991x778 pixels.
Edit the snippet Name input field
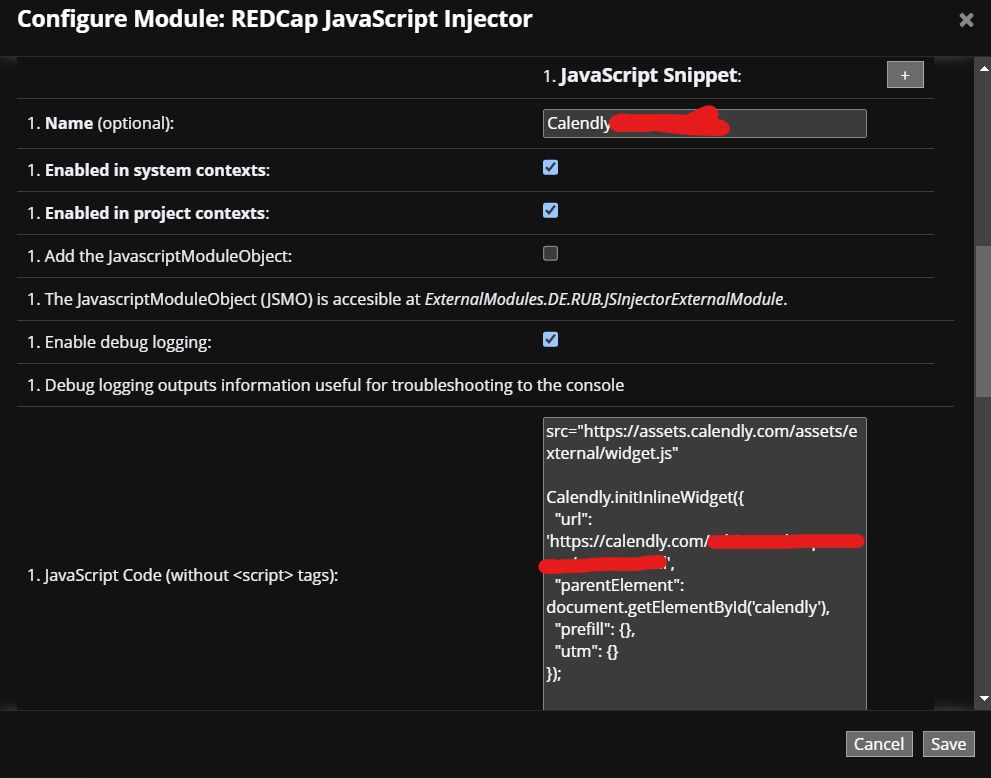click(704, 123)
